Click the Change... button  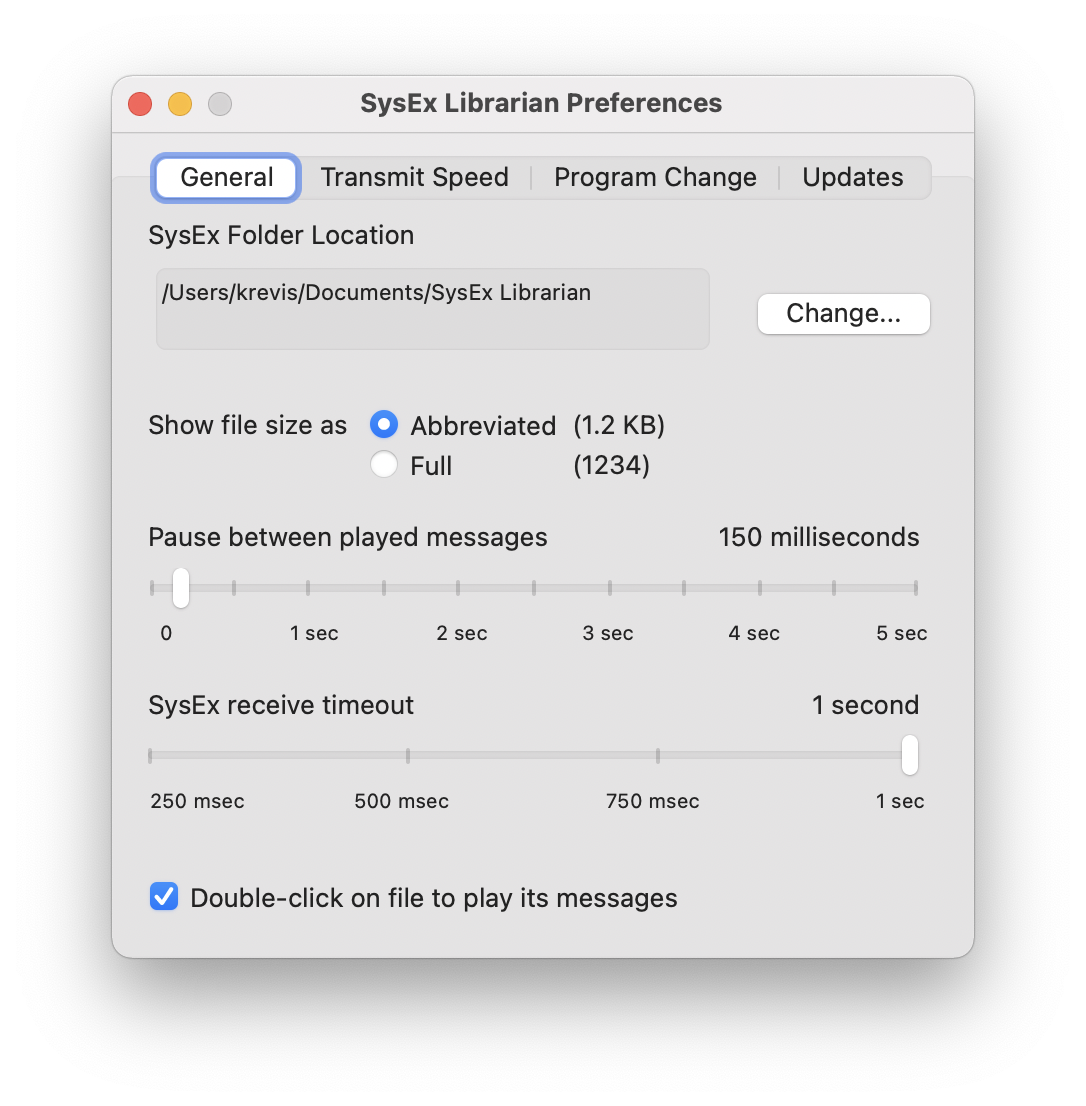point(843,313)
